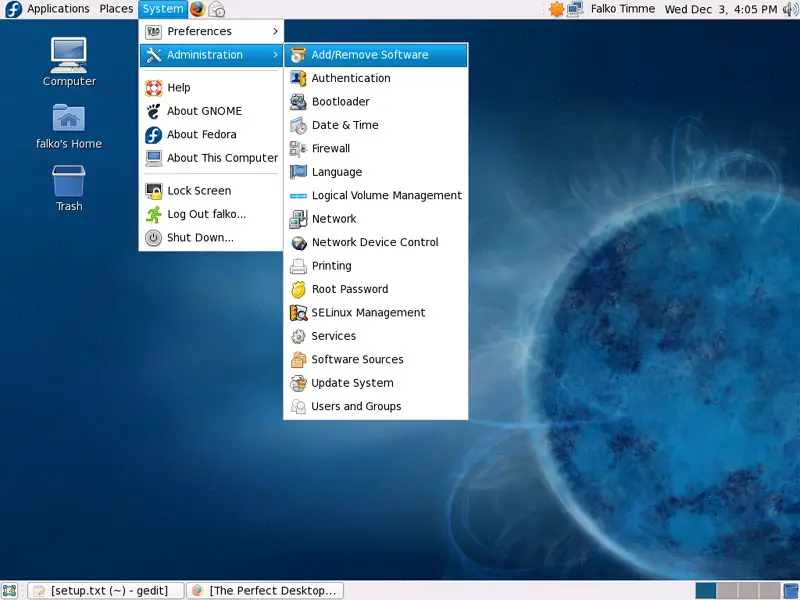Image resolution: width=800 pixels, height=600 pixels.
Task: Switch to the fourth workspace in the switcher
Action: 769,590
